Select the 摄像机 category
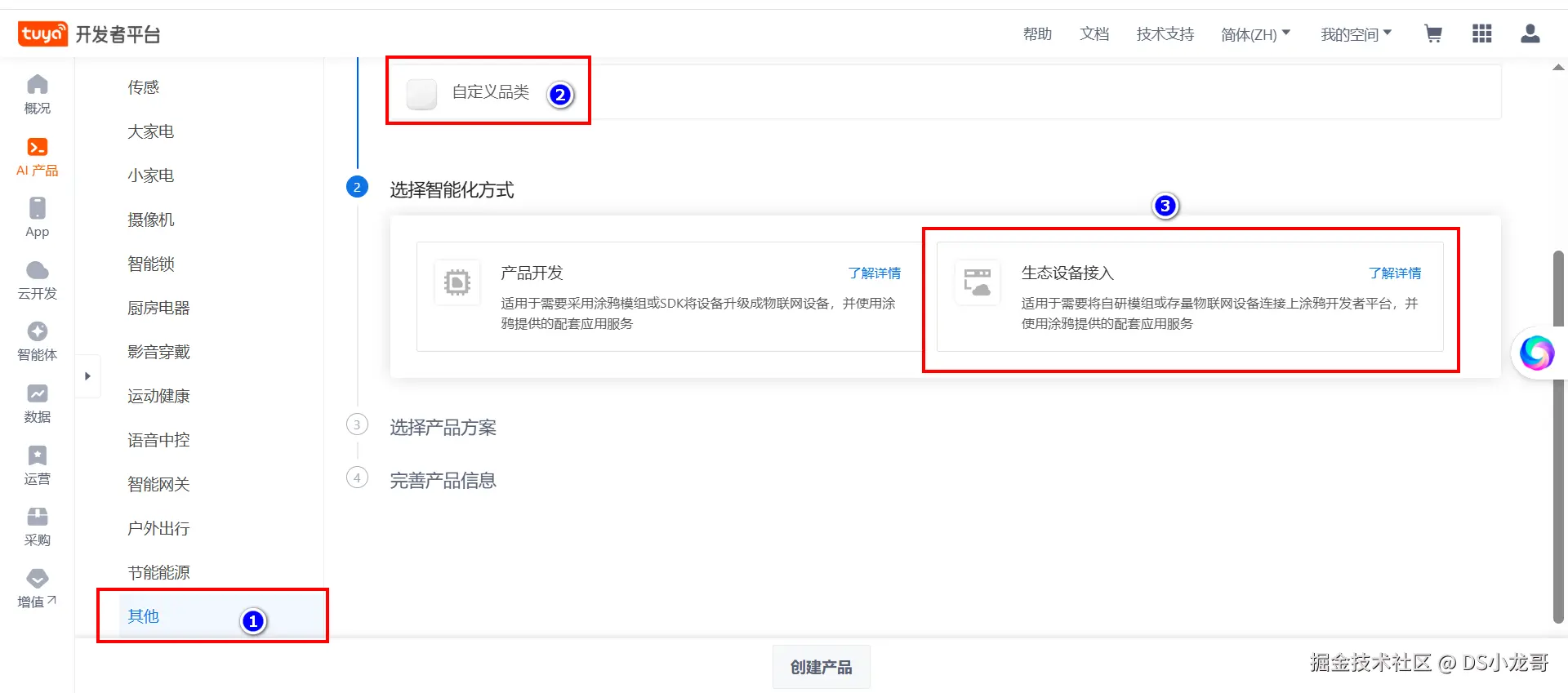 click(x=151, y=220)
